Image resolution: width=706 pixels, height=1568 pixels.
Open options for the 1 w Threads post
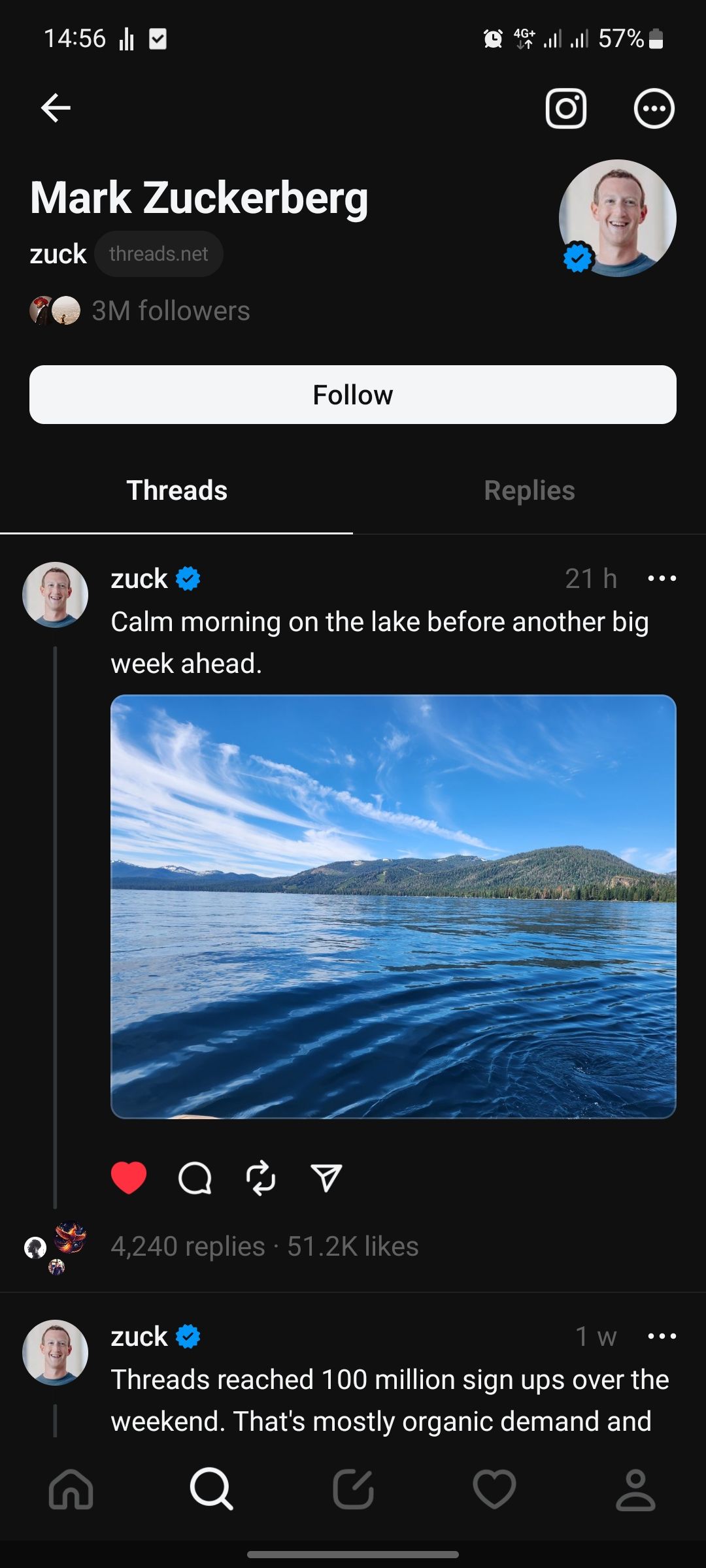(x=662, y=1335)
